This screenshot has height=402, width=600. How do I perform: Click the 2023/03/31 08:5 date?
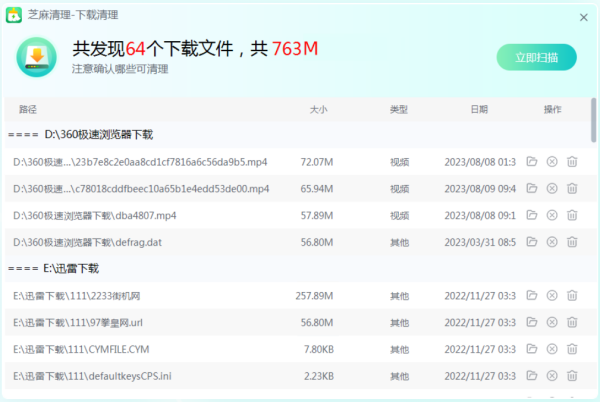pyautogui.click(x=480, y=243)
